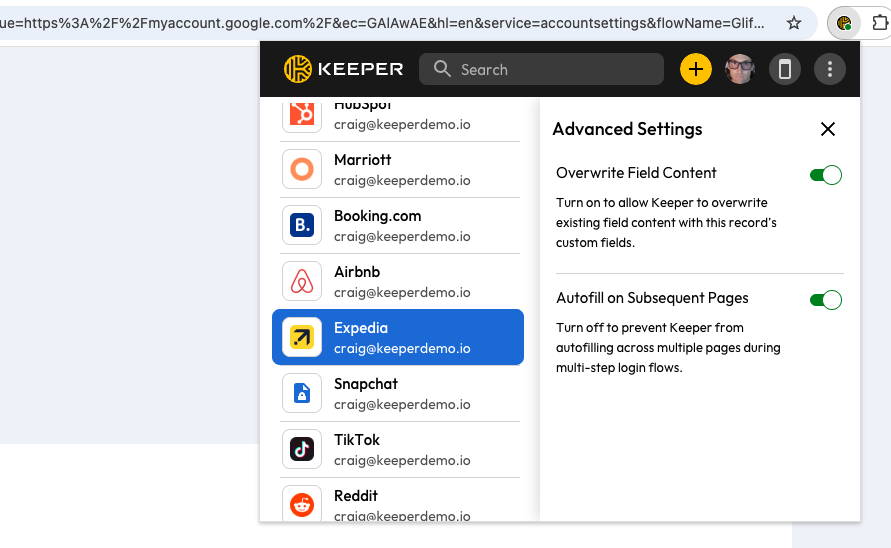Click the Marriott record icon

[302, 169]
